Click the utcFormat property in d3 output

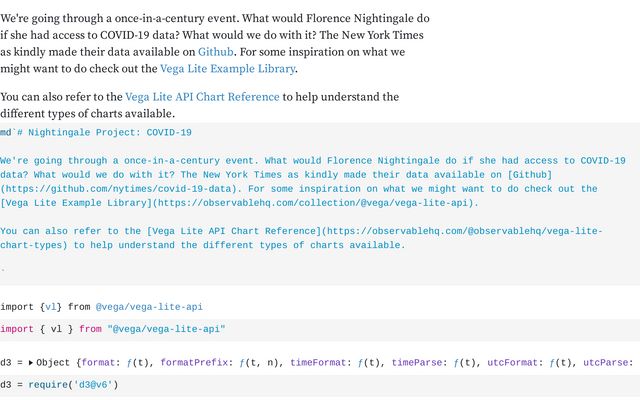[x=519, y=362]
